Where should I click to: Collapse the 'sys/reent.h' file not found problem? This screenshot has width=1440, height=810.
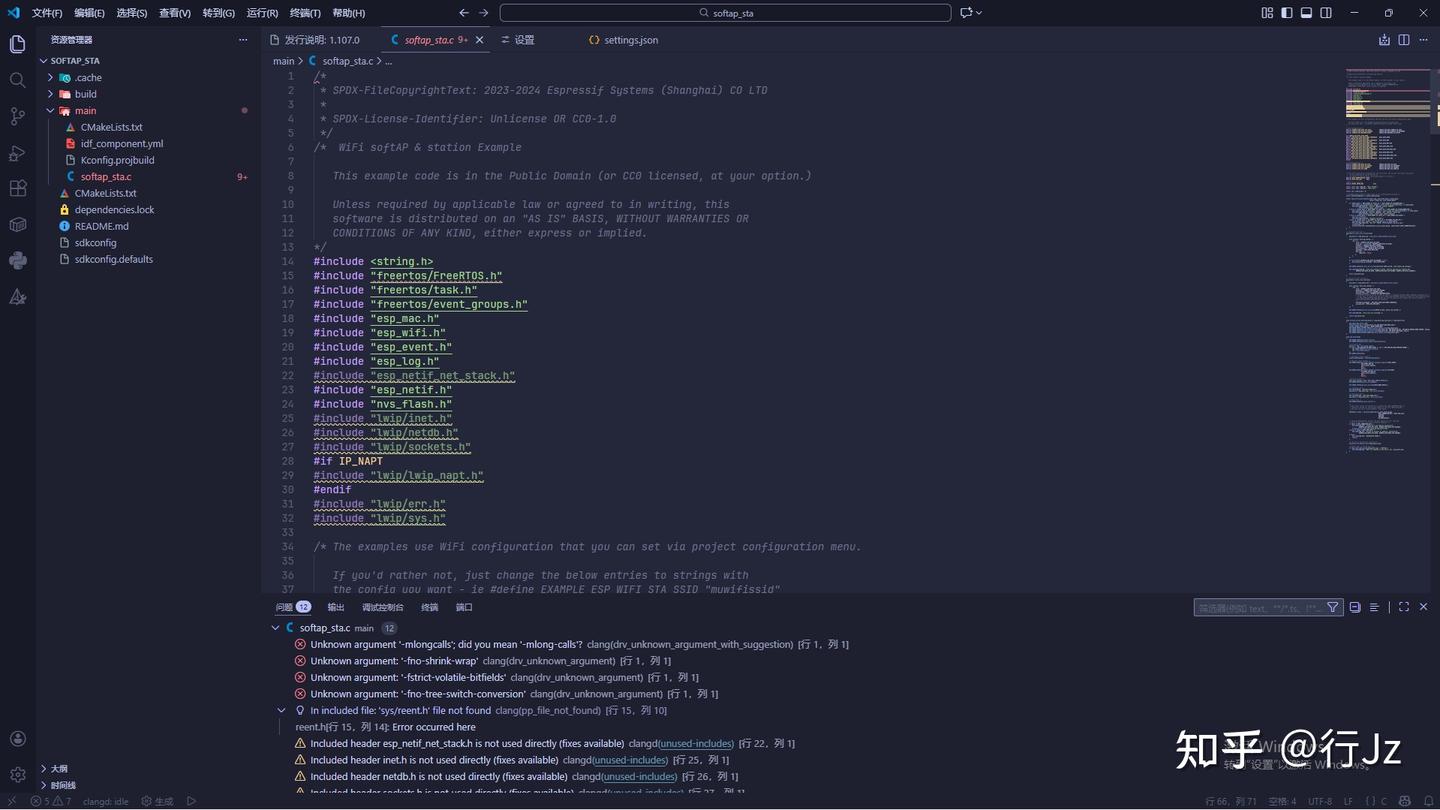[281, 711]
